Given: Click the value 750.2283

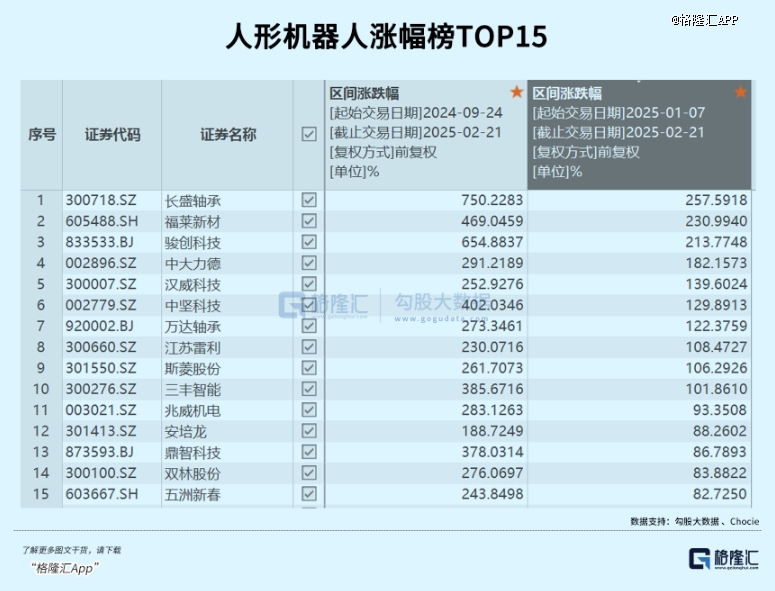Looking at the screenshot, I should (492, 200).
